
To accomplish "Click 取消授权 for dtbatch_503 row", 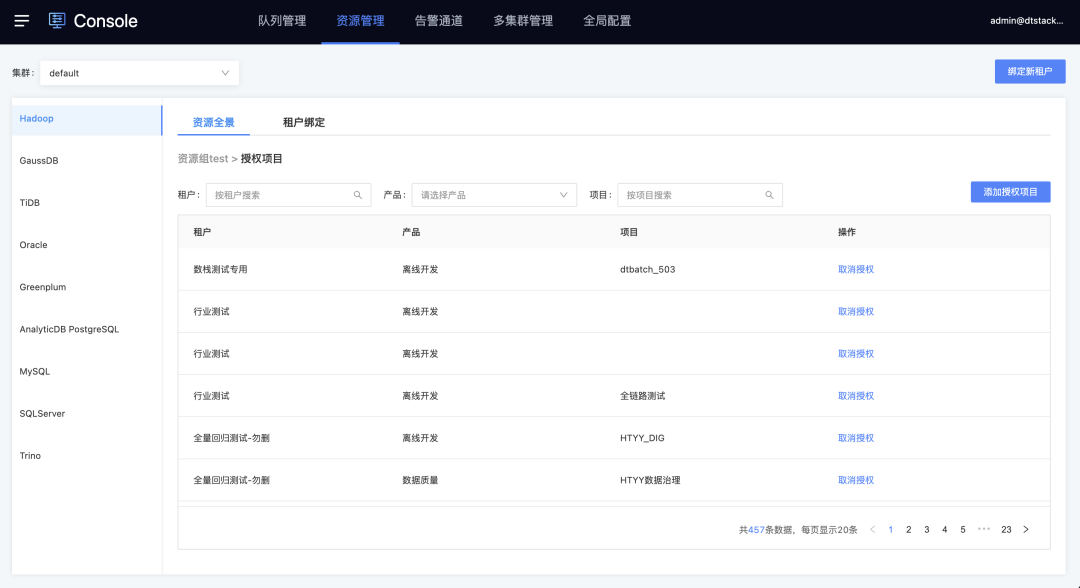I will [x=855, y=269].
